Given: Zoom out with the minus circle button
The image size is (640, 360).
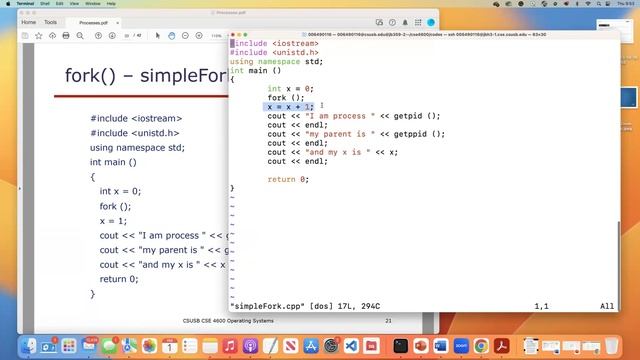Looking at the screenshot, I should [185, 36].
